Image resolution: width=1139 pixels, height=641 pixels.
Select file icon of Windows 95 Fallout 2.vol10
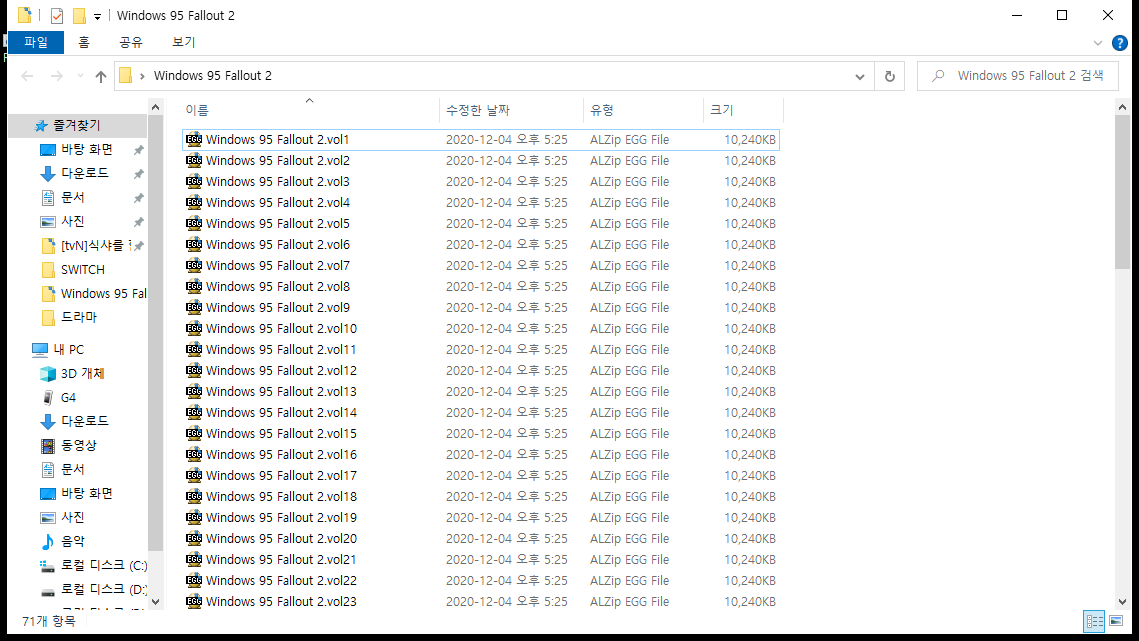click(x=194, y=328)
